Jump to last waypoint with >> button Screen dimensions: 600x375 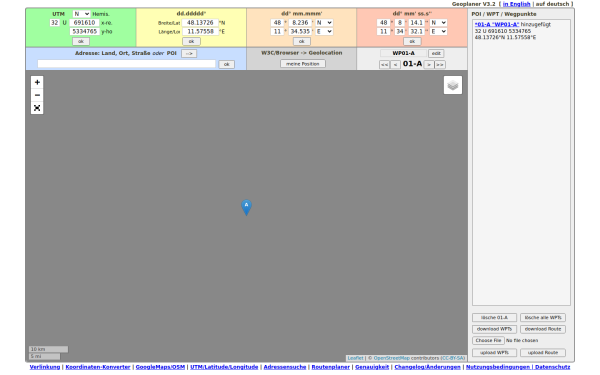440,64
